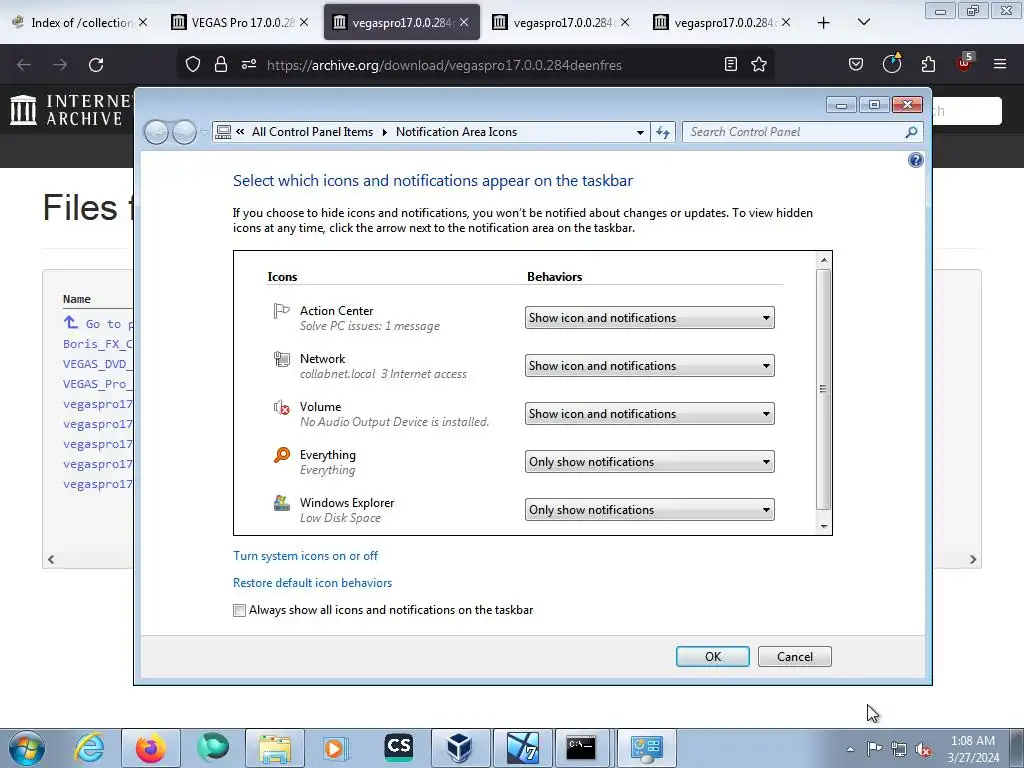1024x768 pixels.
Task: Click the site padlock security icon
Action: click(221, 64)
